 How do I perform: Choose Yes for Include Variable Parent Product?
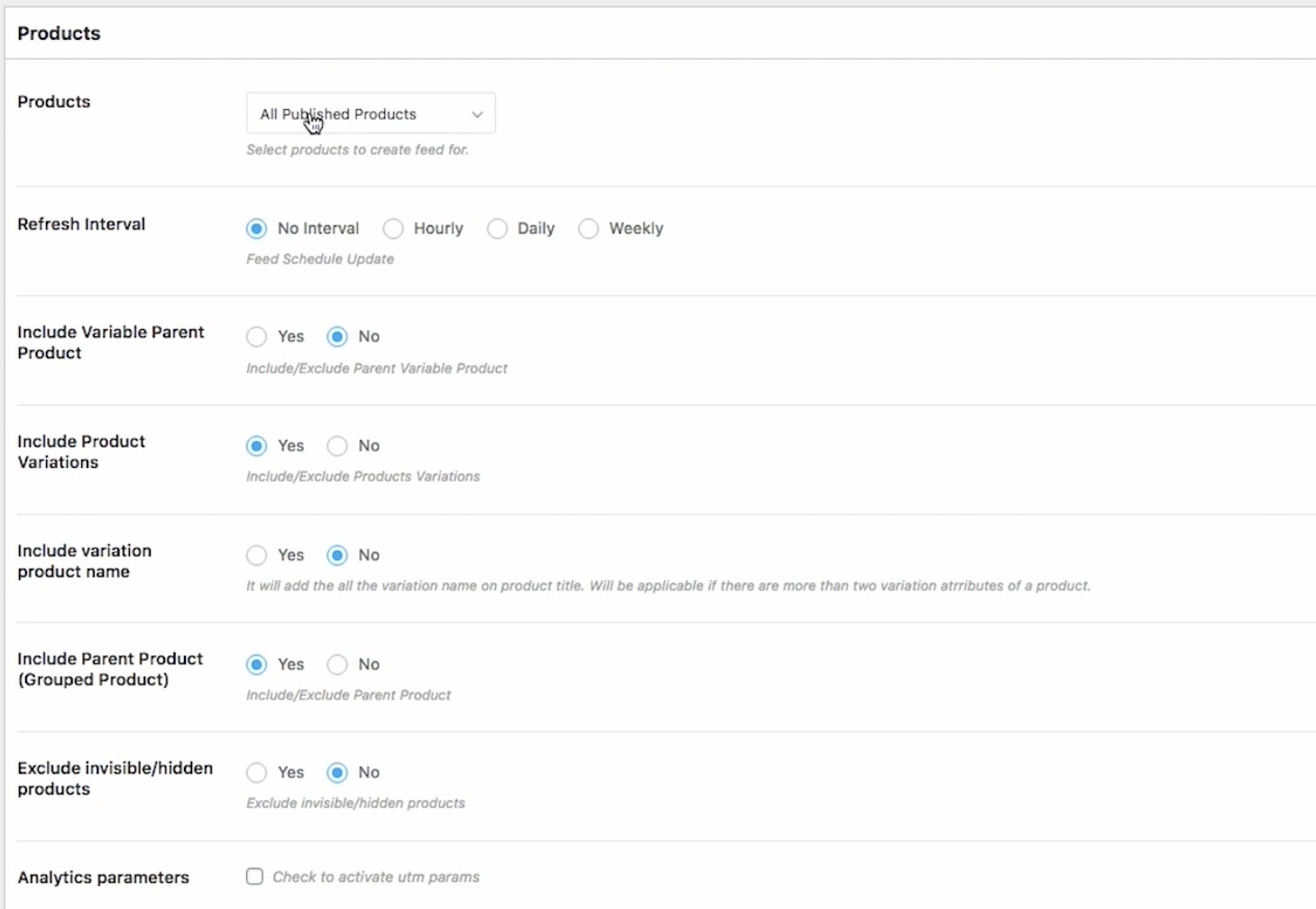(x=257, y=337)
